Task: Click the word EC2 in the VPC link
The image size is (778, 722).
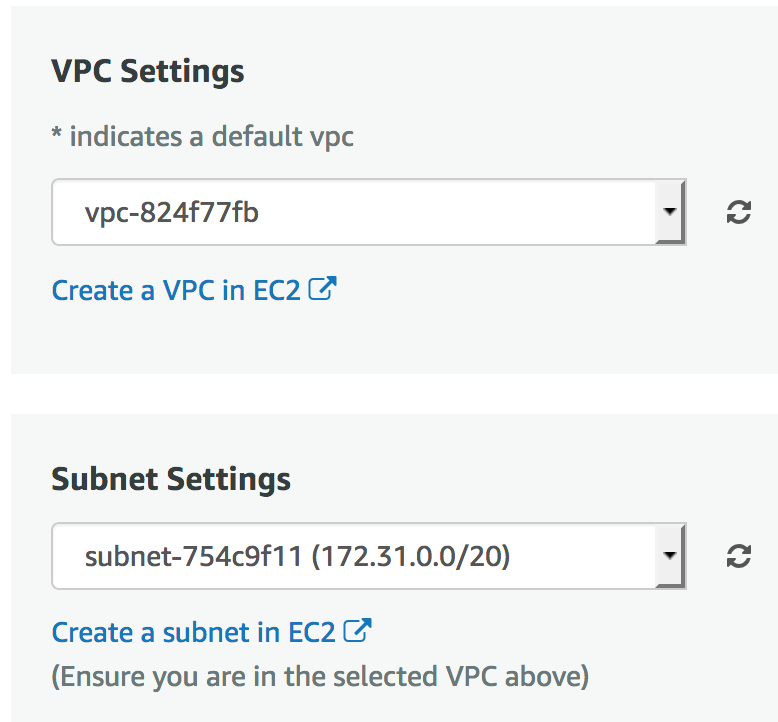Action: tap(276, 291)
